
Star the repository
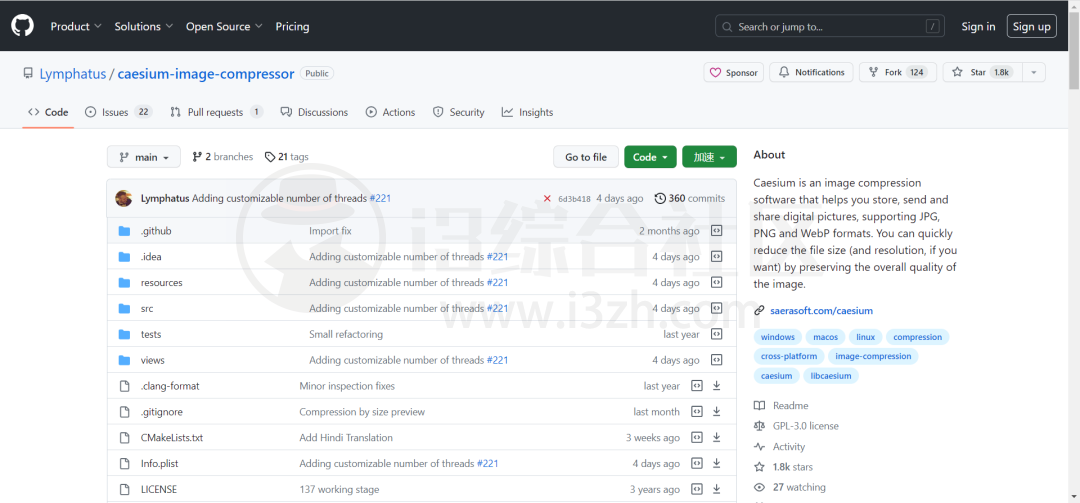pyautogui.click(x=983, y=72)
